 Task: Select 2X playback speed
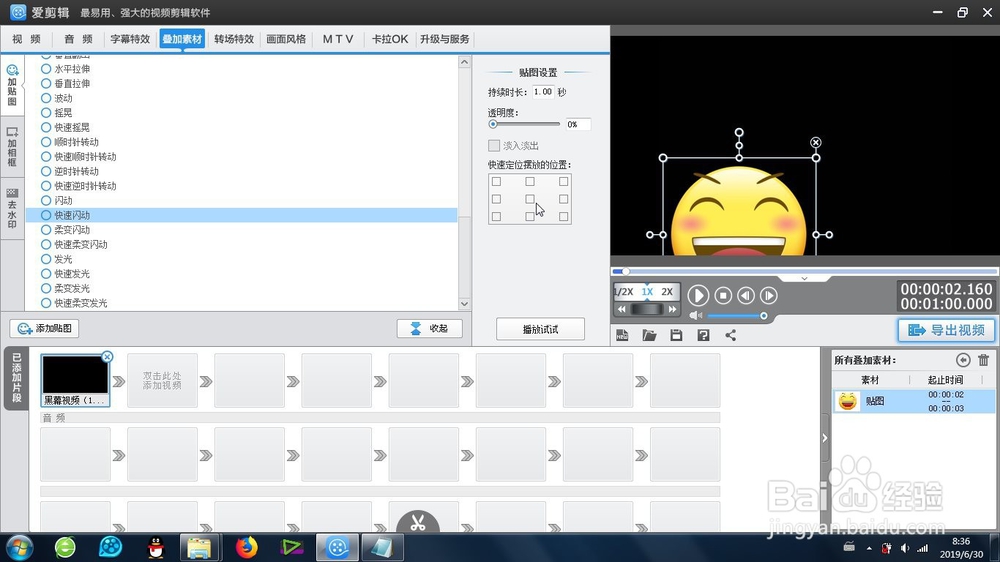(x=667, y=292)
